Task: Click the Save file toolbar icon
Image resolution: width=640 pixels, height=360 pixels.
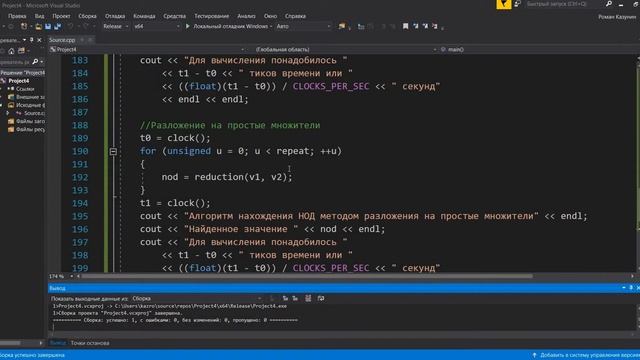Action: [48, 26]
